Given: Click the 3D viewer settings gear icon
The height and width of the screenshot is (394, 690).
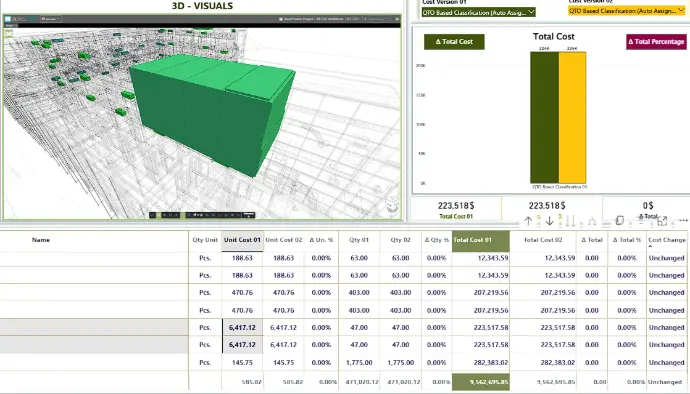Looking at the screenshot, I should (397, 19).
